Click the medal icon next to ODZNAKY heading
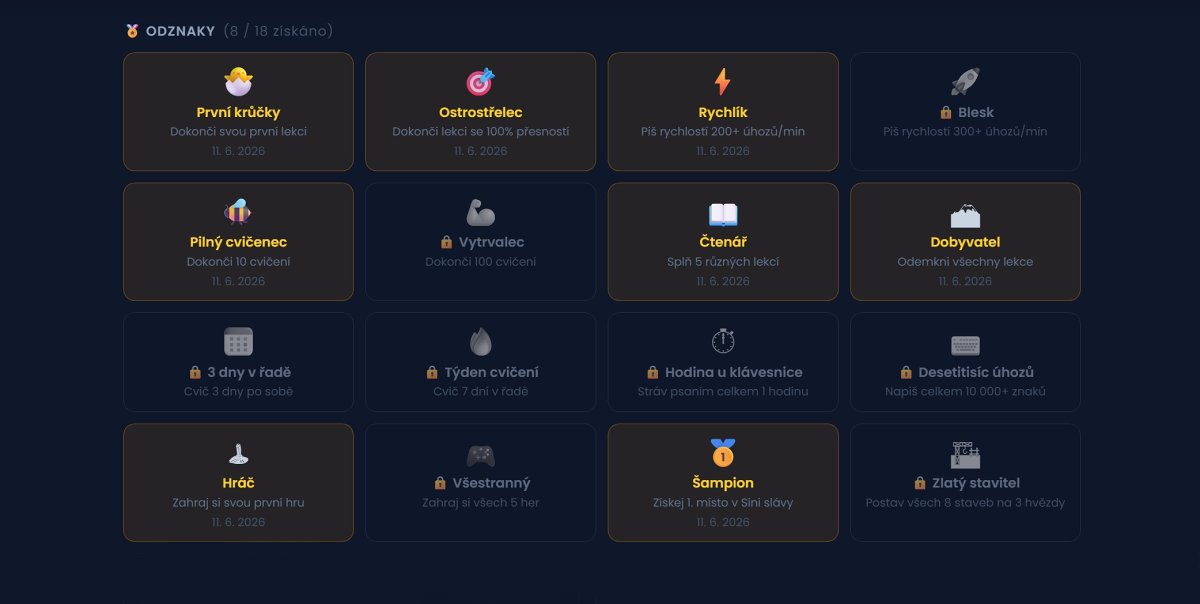1200x604 pixels. (132, 31)
